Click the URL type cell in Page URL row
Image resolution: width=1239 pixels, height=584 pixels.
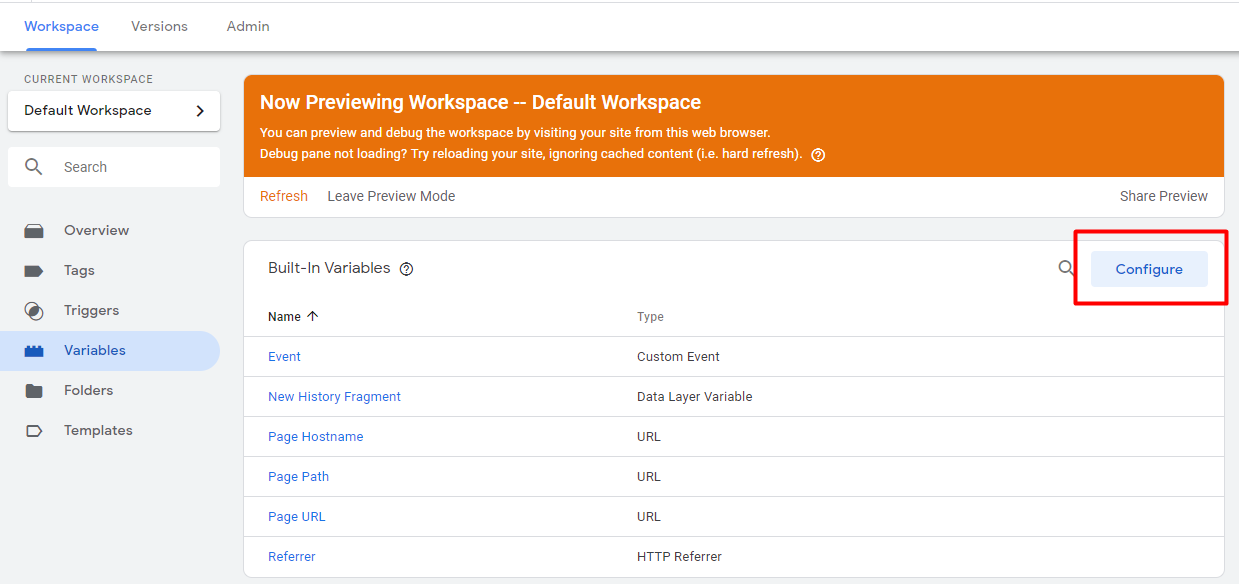(x=649, y=517)
